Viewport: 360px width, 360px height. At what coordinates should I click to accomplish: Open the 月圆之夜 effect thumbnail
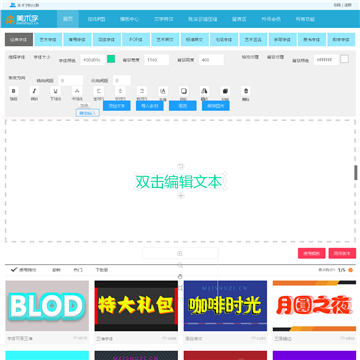(x=314, y=306)
